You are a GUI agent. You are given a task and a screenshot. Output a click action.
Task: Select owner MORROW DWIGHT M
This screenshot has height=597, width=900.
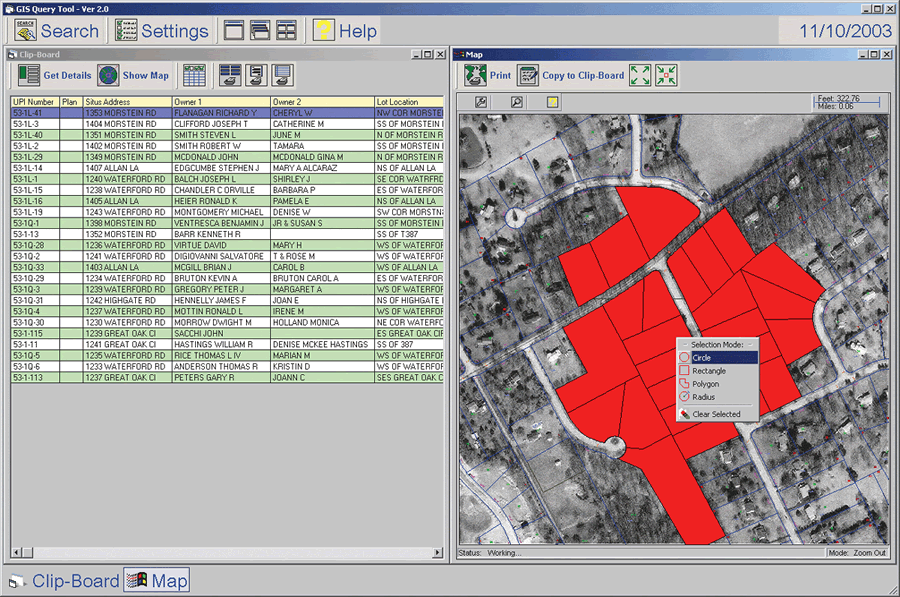pyautogui.click(x=221, y=323)
